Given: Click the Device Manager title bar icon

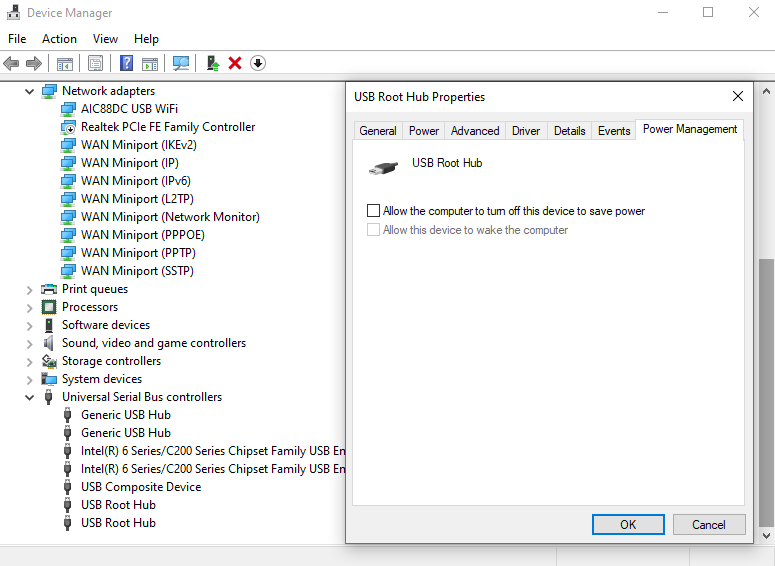Looking at the screenshot, I should coord(13,12).
